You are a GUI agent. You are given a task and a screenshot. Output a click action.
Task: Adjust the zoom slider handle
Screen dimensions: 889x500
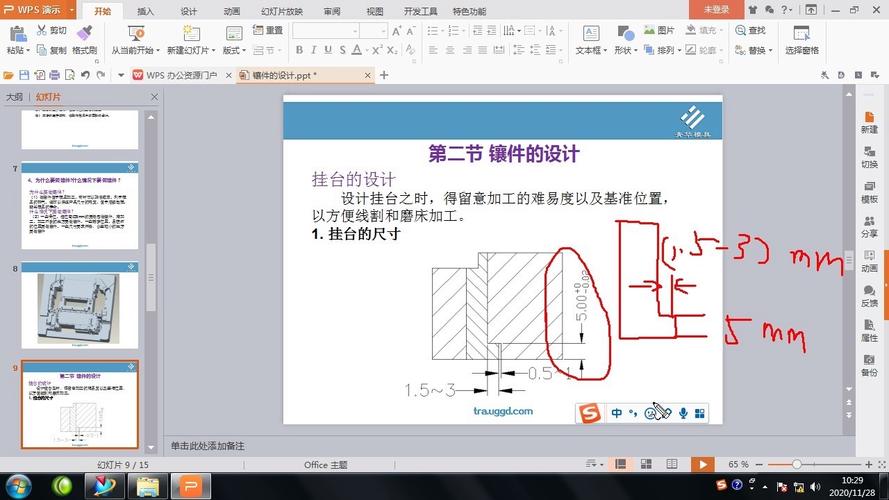[x=797, y=464]
